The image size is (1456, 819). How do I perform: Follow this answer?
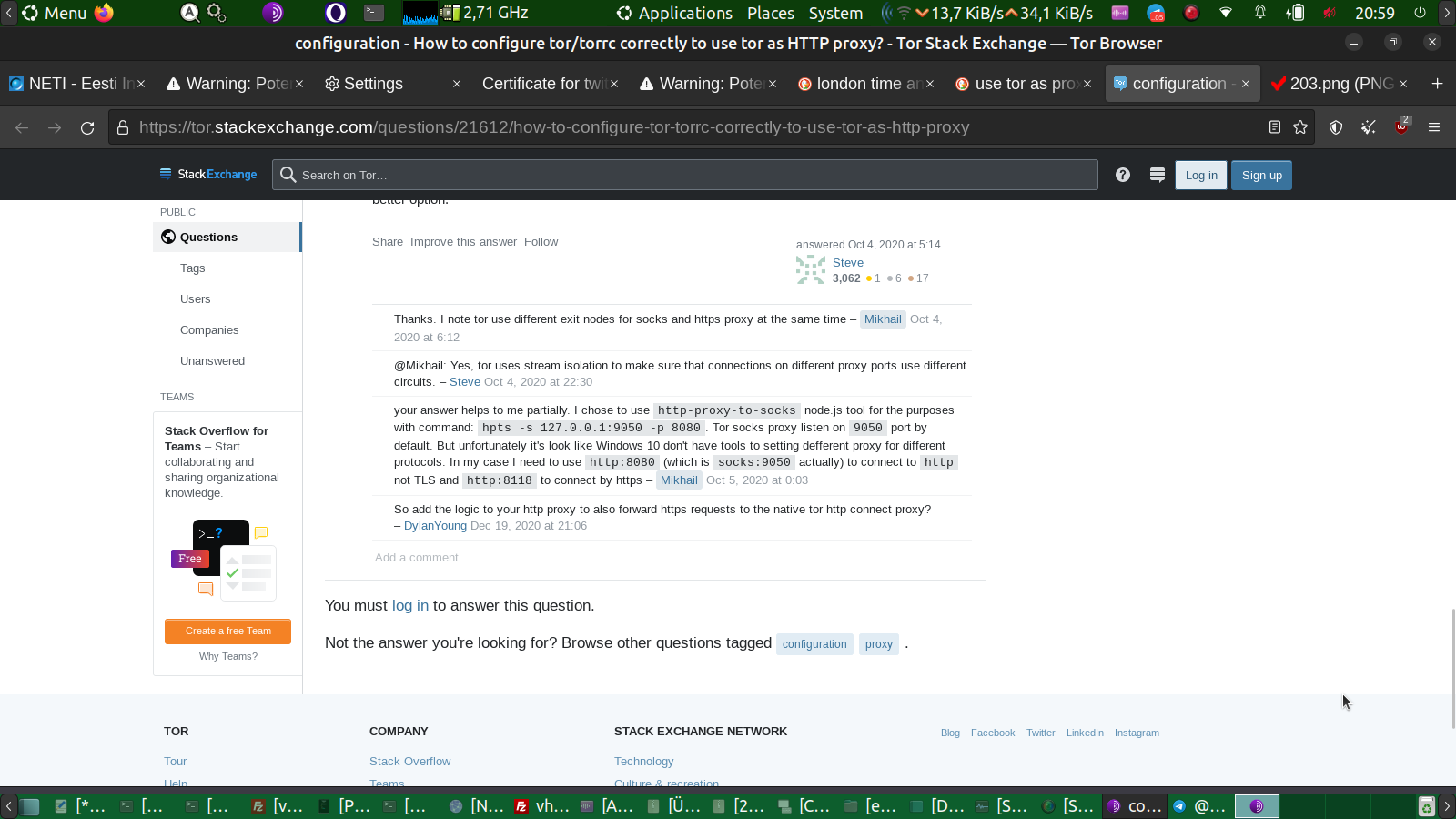pyautogui.click(x=541, y=242)
